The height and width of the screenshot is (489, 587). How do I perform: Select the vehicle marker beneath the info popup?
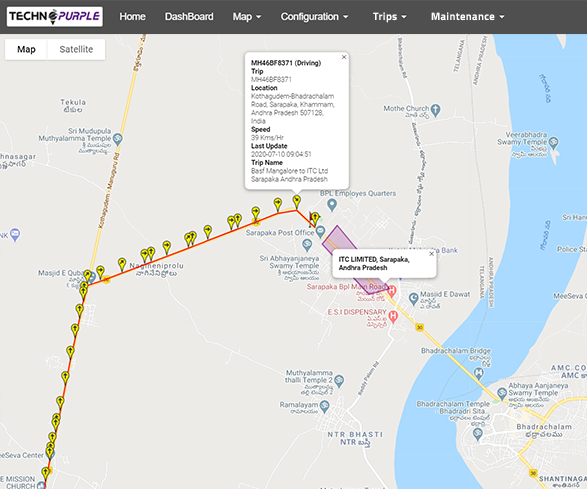(296, 202)
